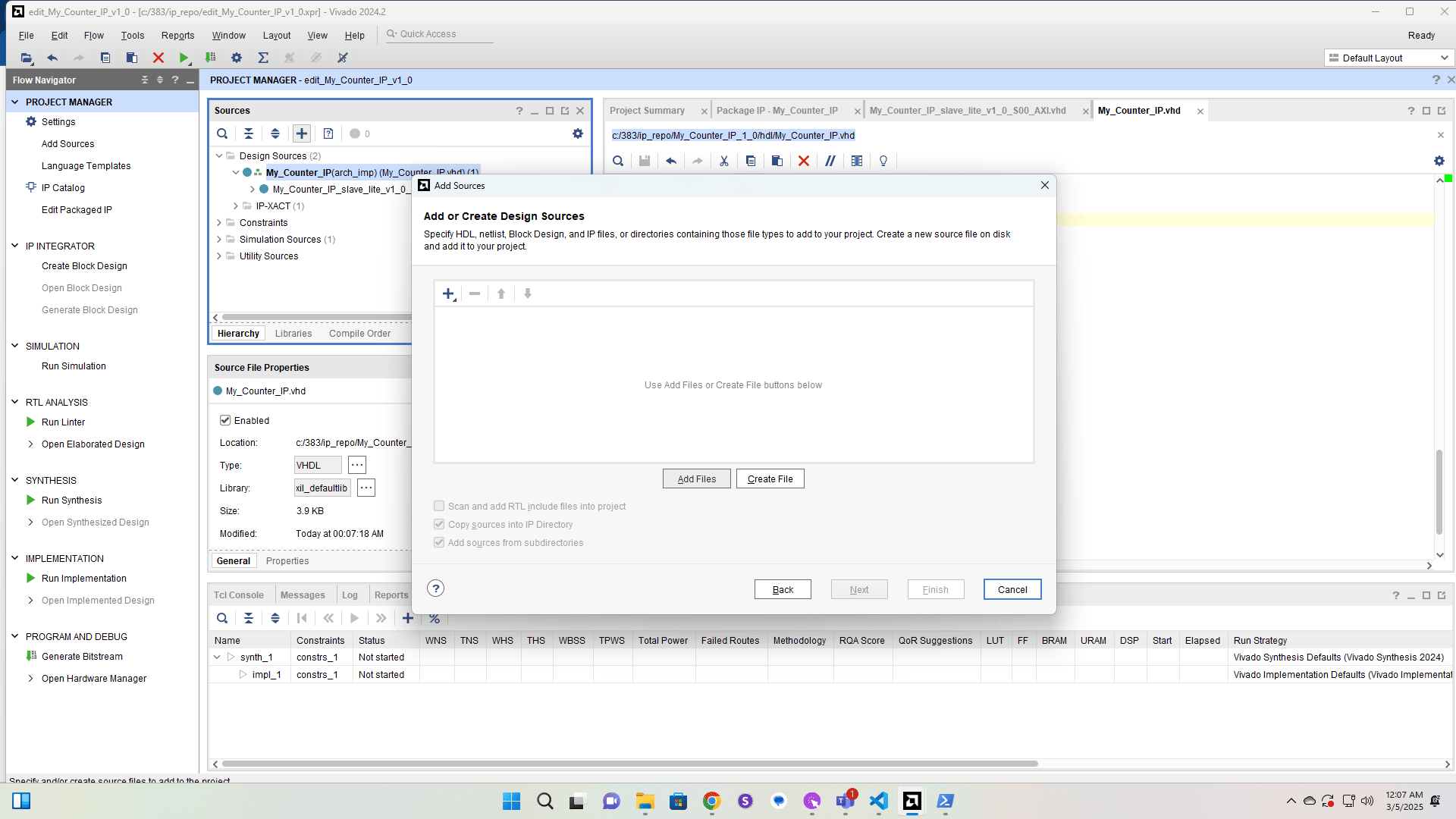1456x819 pixels.
Task: Switch to the Compile Order tab
Action: click(x=359, y=334)
